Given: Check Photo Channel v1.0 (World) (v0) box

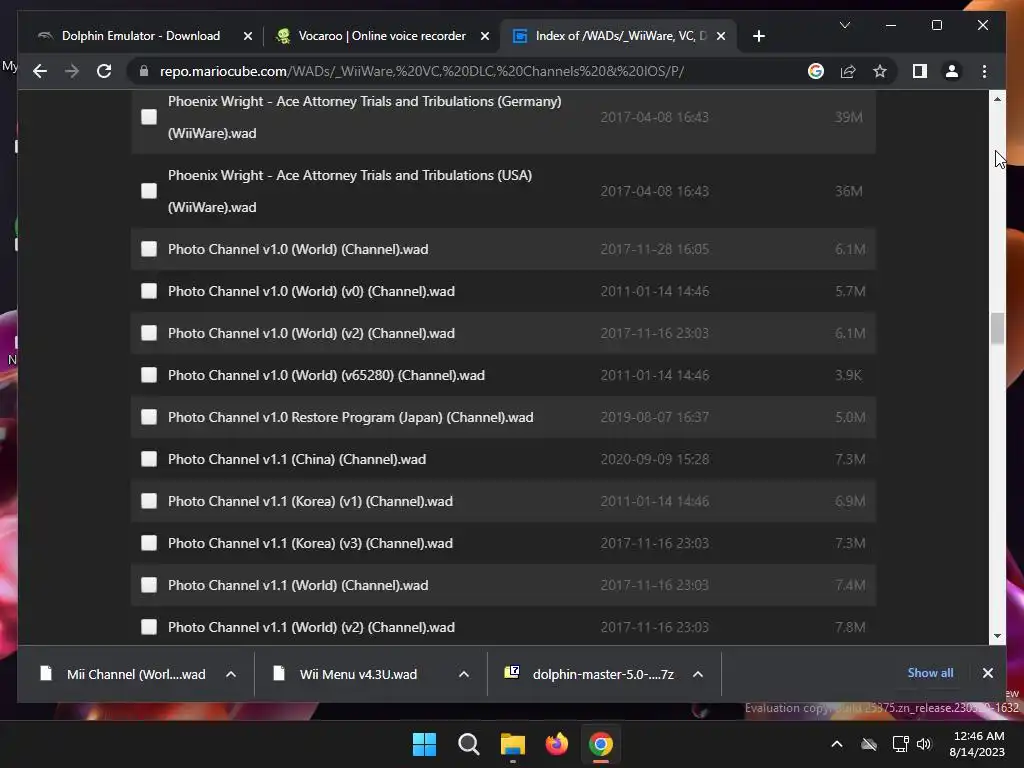Looking at the screenshot, I should click(149, 291).
